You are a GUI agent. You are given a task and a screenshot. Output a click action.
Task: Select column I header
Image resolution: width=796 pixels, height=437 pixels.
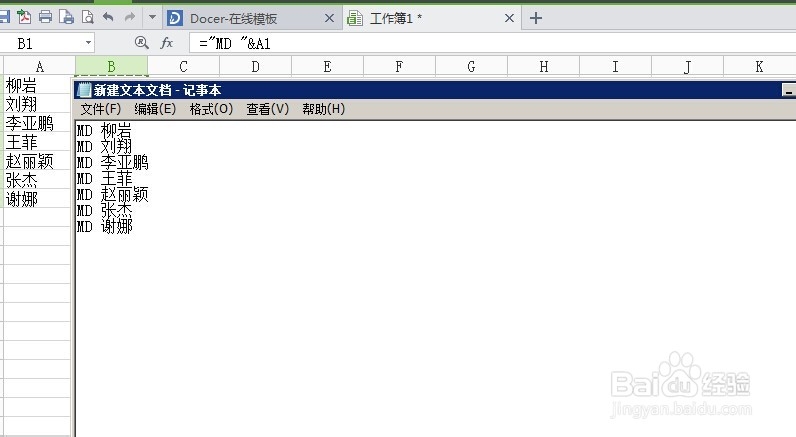coord(615,66)
